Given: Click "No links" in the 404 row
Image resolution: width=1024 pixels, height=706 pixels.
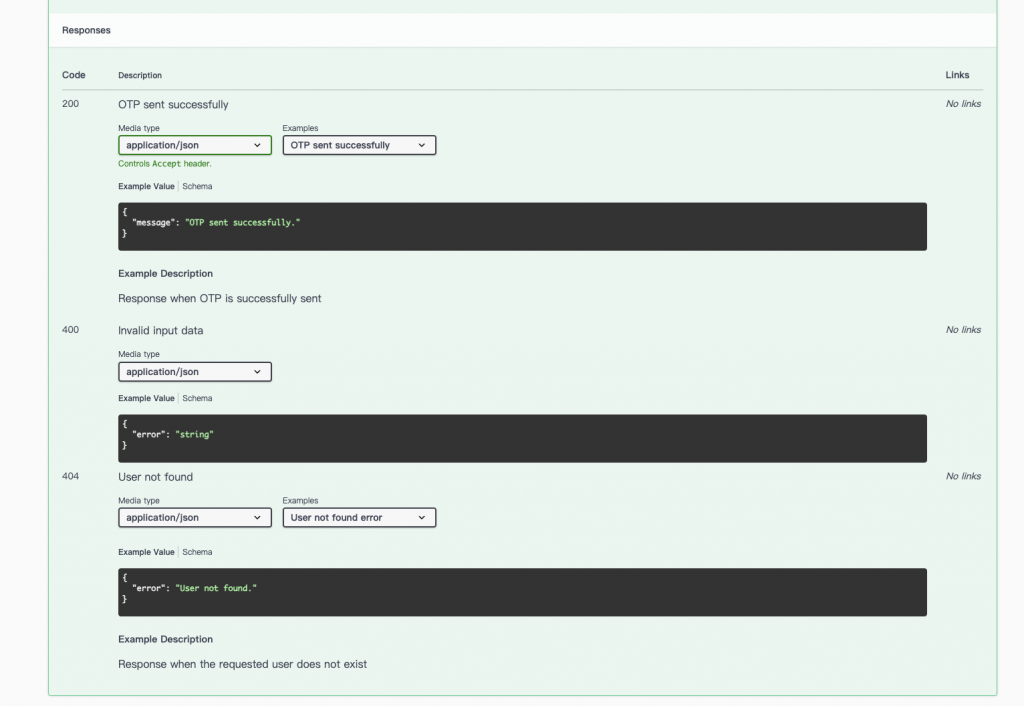Looking at the screenshot, I should 963,476.
